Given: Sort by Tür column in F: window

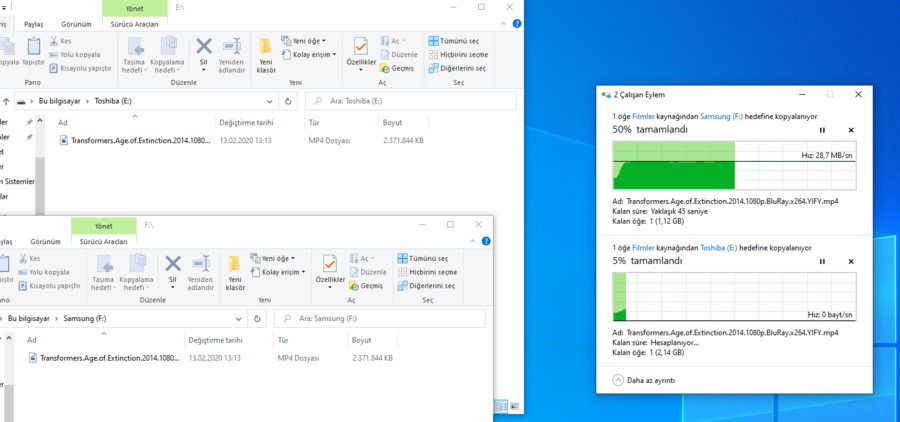Looking at the screenshot, I should pyautogui.click(x=309, y=340).
